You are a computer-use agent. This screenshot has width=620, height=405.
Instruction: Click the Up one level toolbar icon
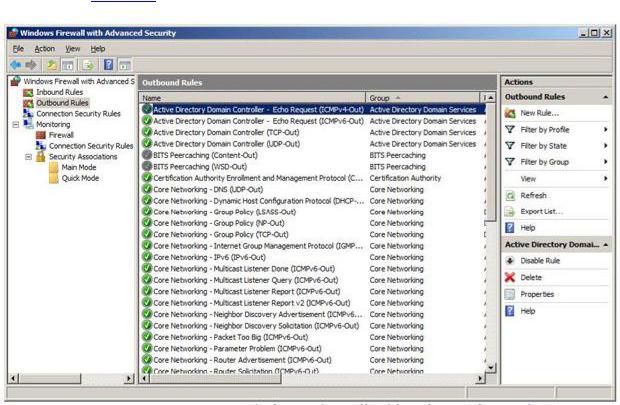(52, 65)
